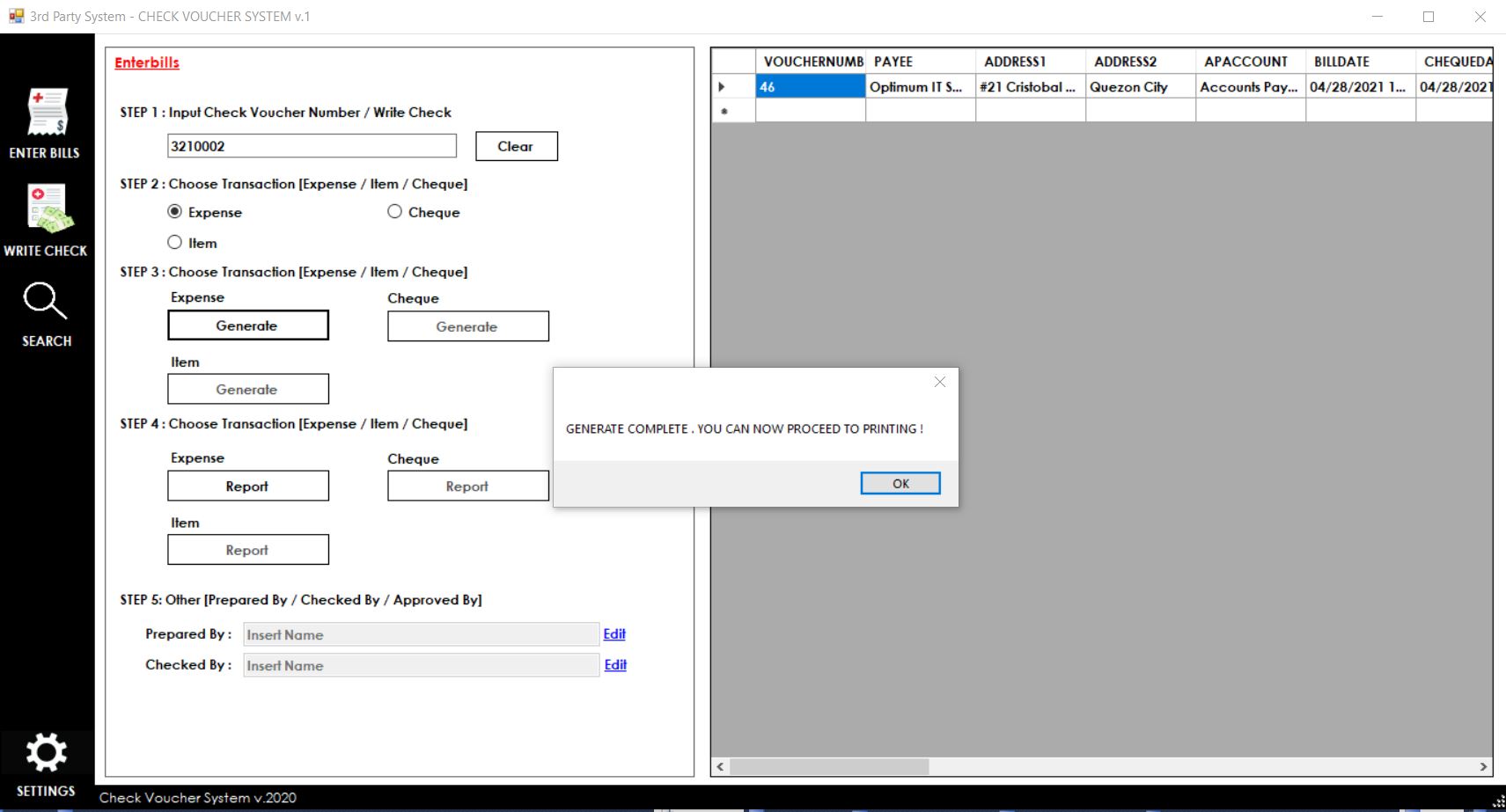
Task: Select the Cheque radio button
Action: click(x=395, y=212)
